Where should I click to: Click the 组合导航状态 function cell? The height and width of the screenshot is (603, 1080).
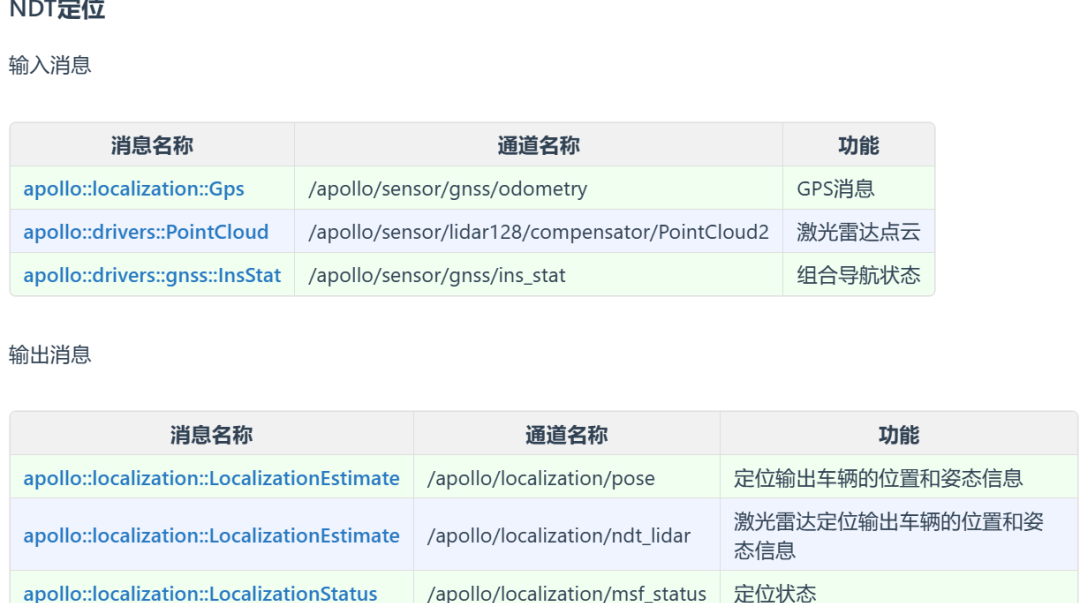click(x=858, y=275)
